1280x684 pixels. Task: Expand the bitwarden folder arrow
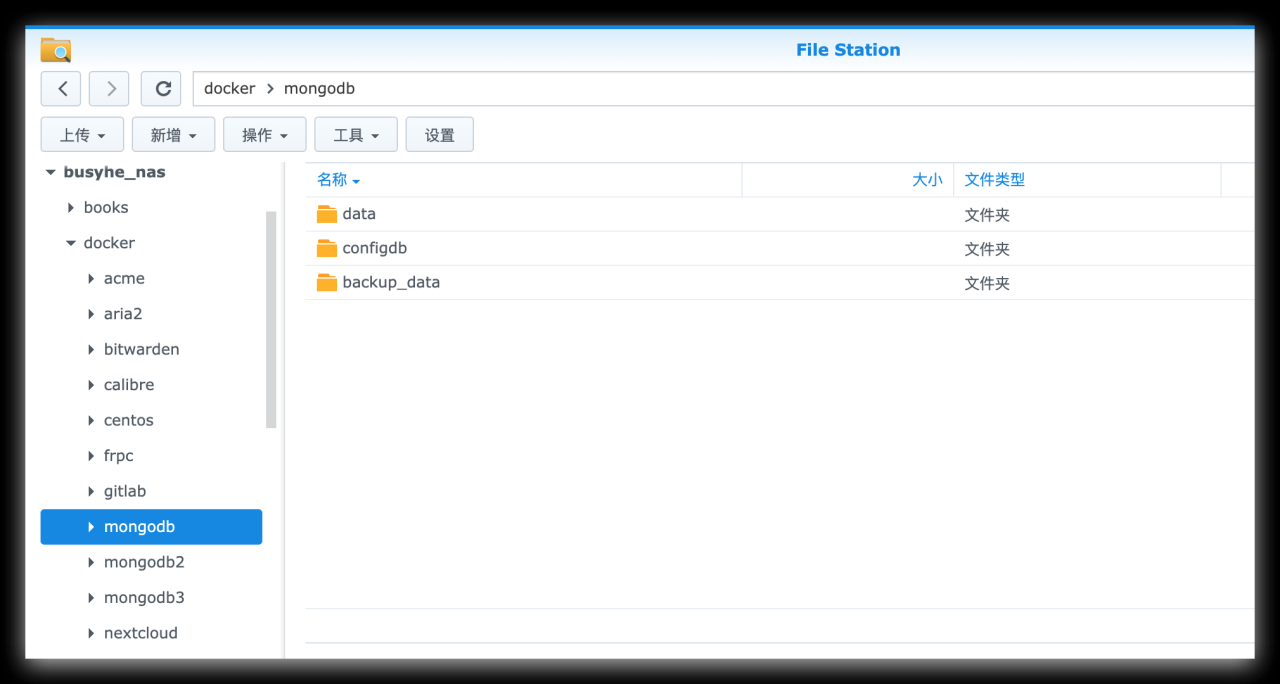91,350
